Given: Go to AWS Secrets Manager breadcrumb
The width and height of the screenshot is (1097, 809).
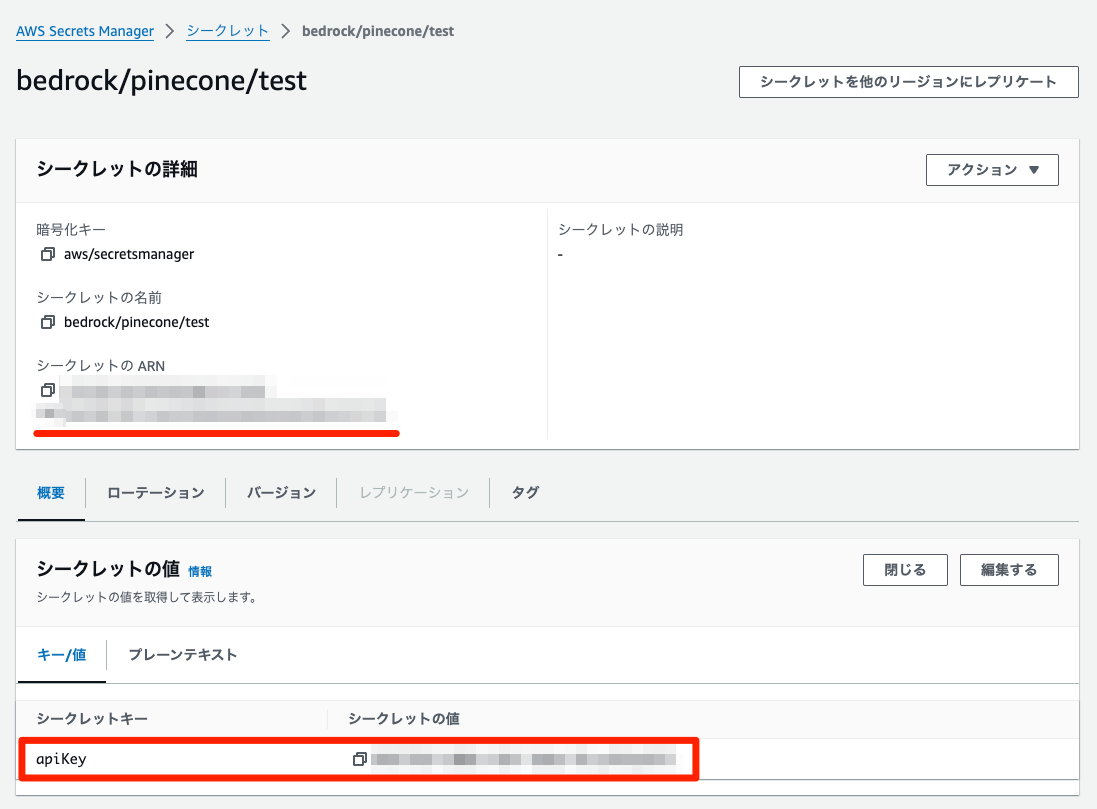Looking at the screenshot, I should 85,31.
